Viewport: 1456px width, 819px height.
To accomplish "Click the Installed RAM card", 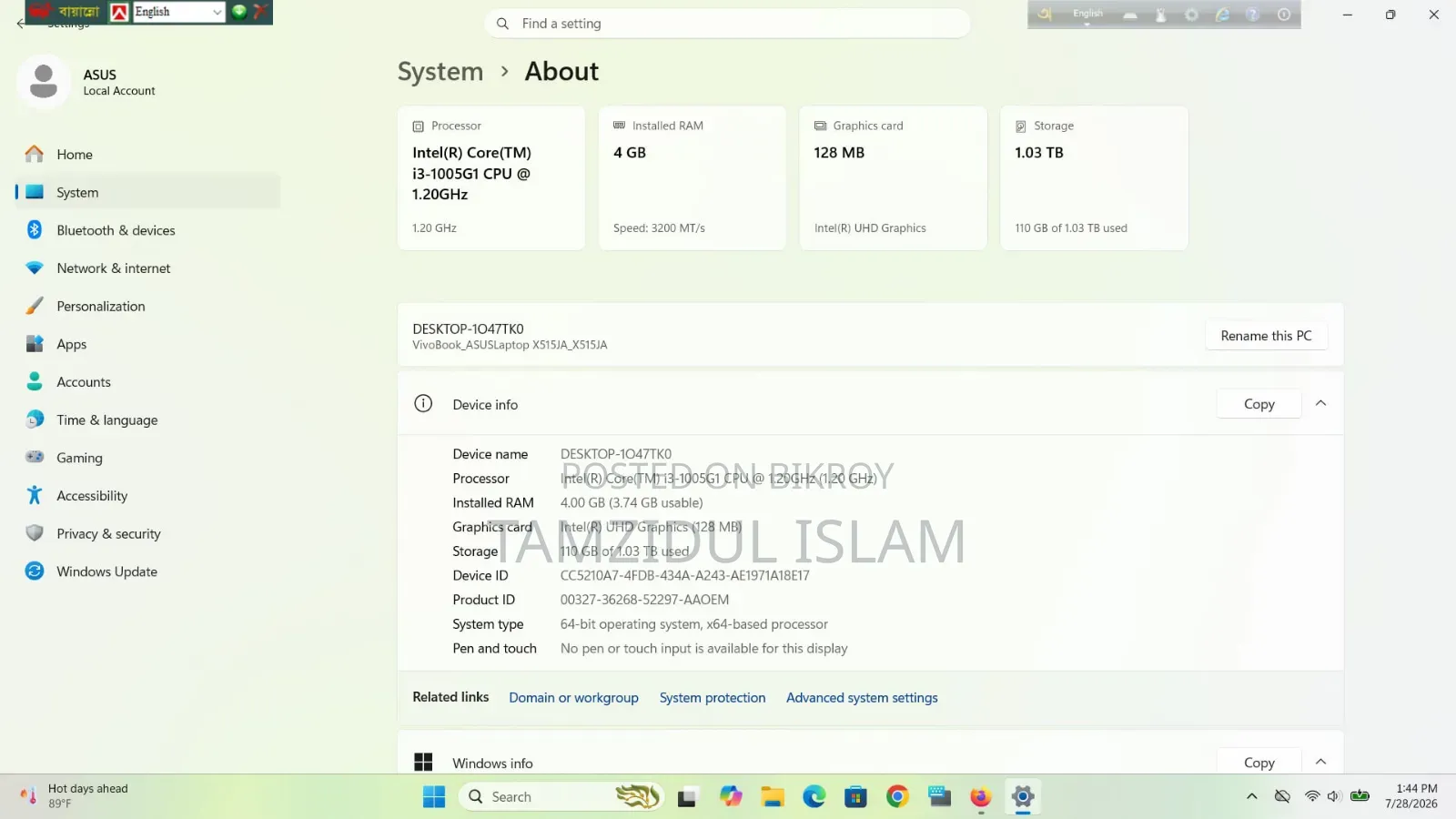I will 693,178.
